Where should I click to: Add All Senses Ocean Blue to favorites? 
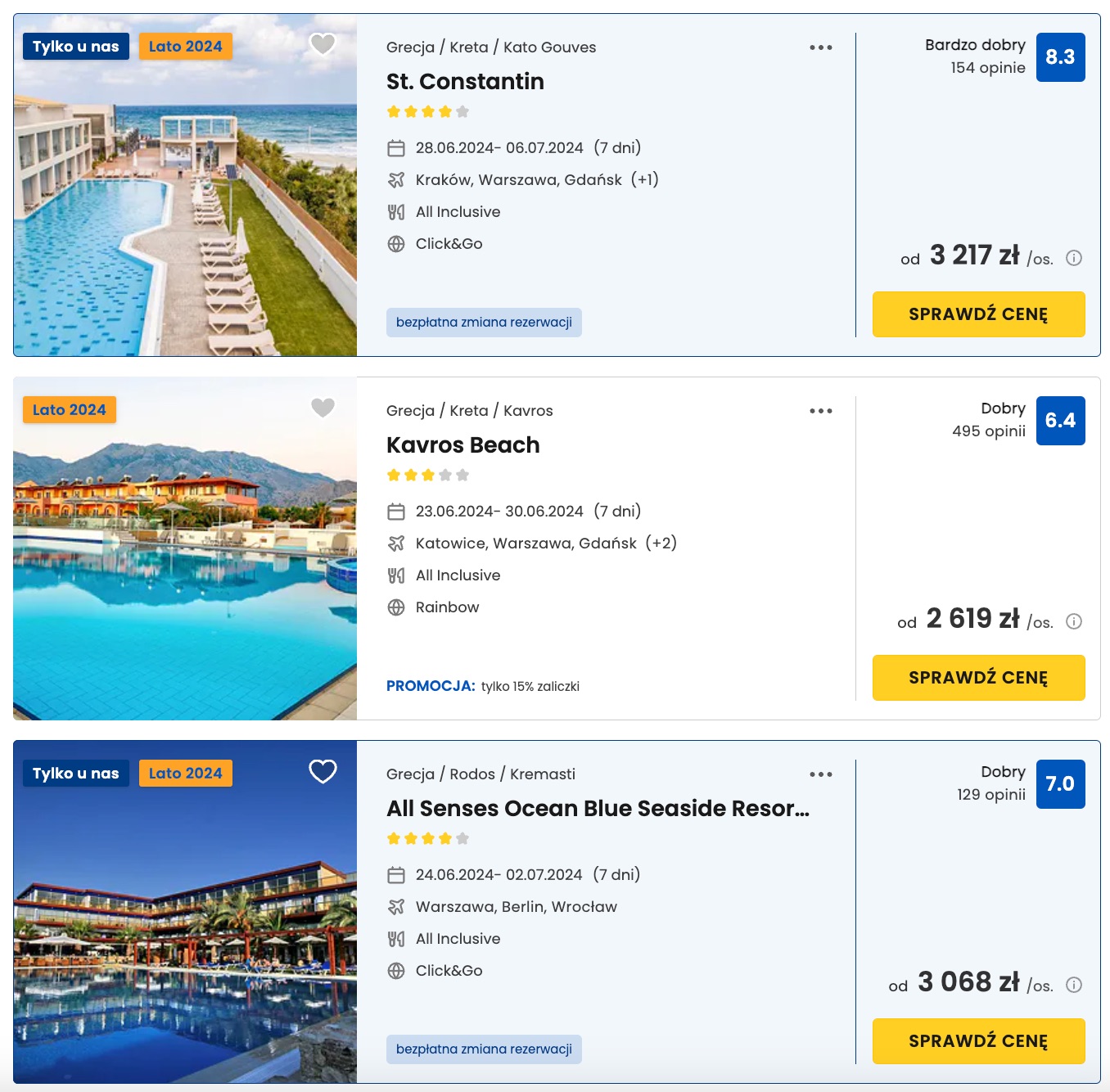323,771
